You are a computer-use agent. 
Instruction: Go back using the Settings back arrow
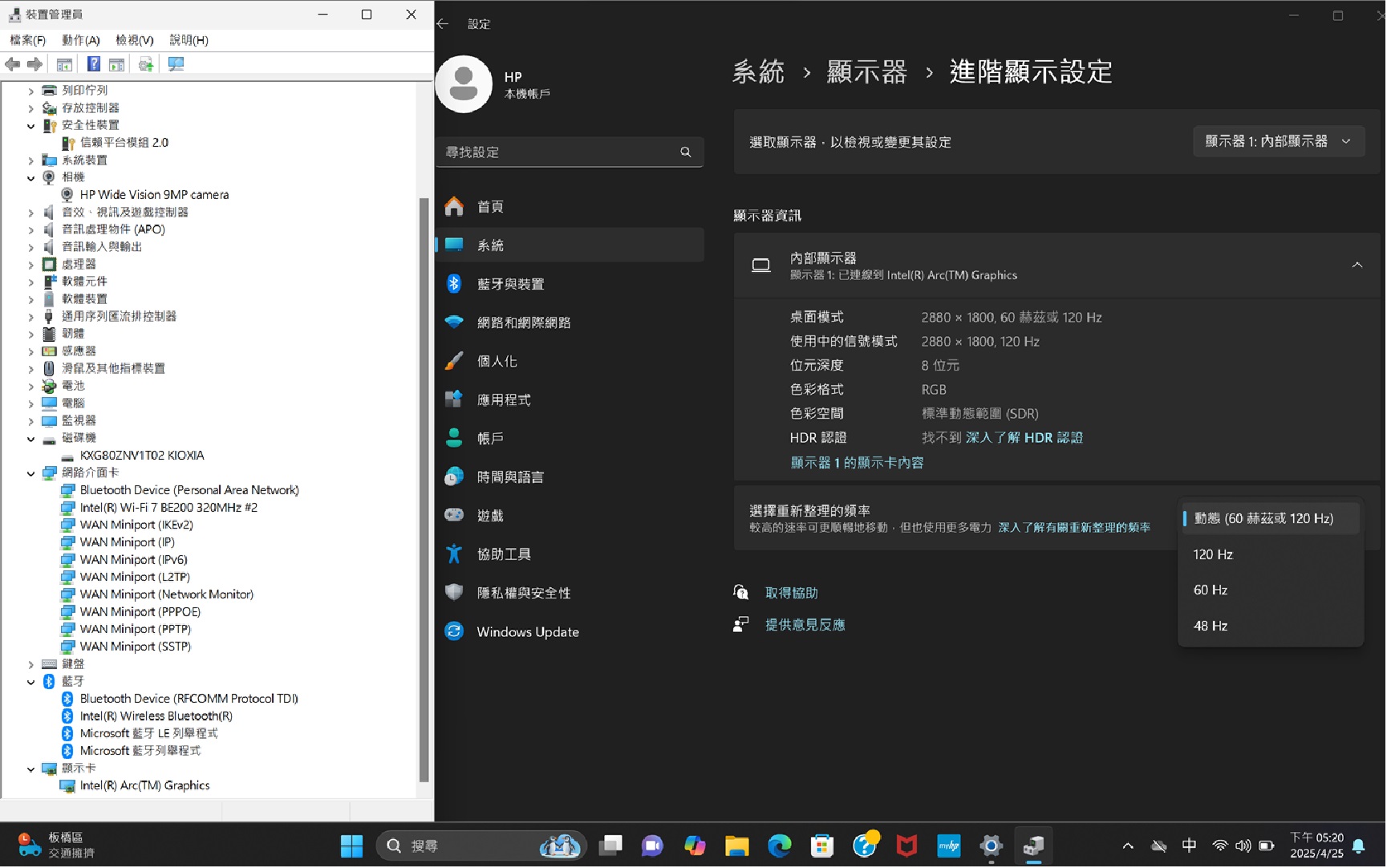443,24
